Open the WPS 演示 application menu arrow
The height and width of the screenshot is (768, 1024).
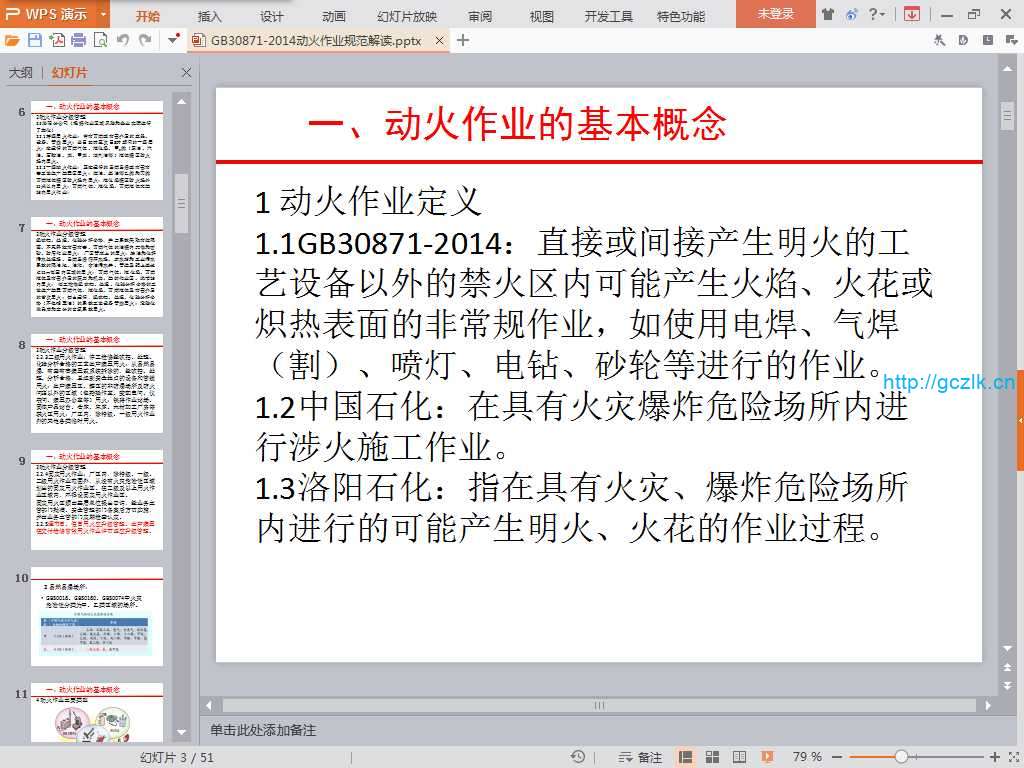point(103,14)
